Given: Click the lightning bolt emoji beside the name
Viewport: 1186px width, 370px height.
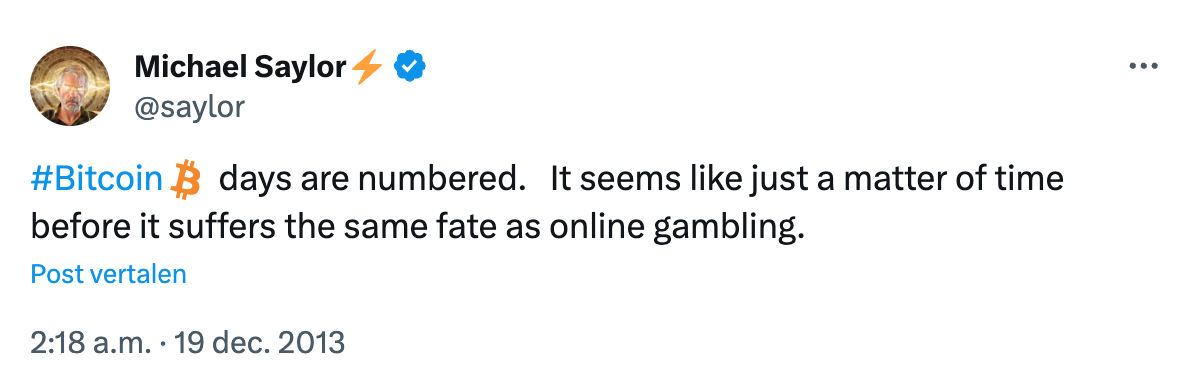Looking at the screenshot, I should coord(368,67).
